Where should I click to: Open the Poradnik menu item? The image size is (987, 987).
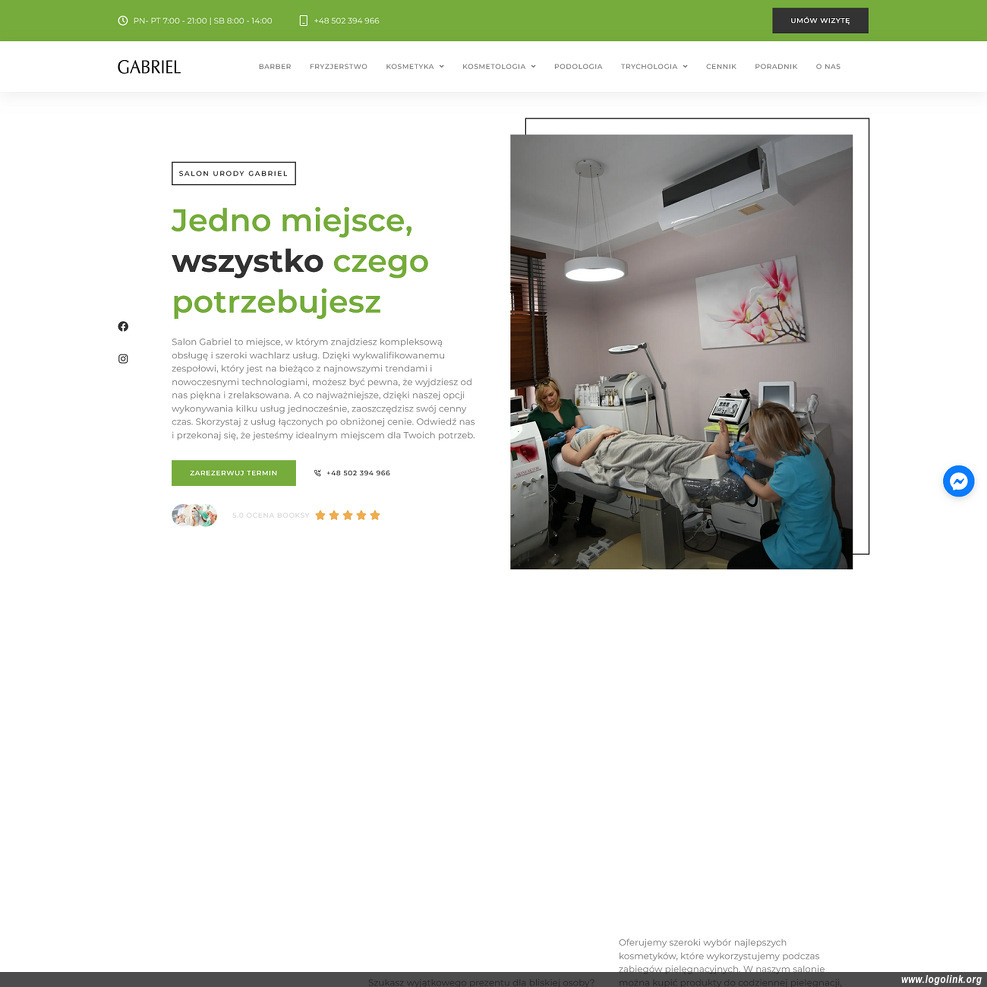[x=776, y=67]
